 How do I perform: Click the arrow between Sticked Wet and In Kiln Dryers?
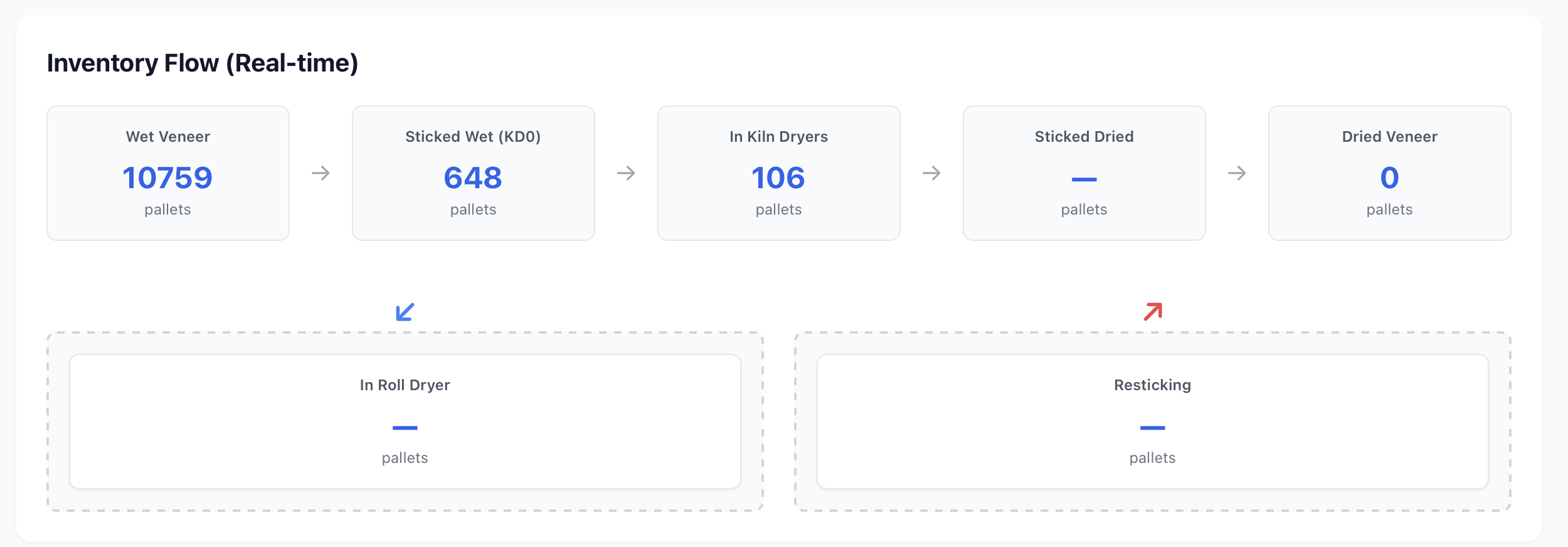(x=626, y=173)
